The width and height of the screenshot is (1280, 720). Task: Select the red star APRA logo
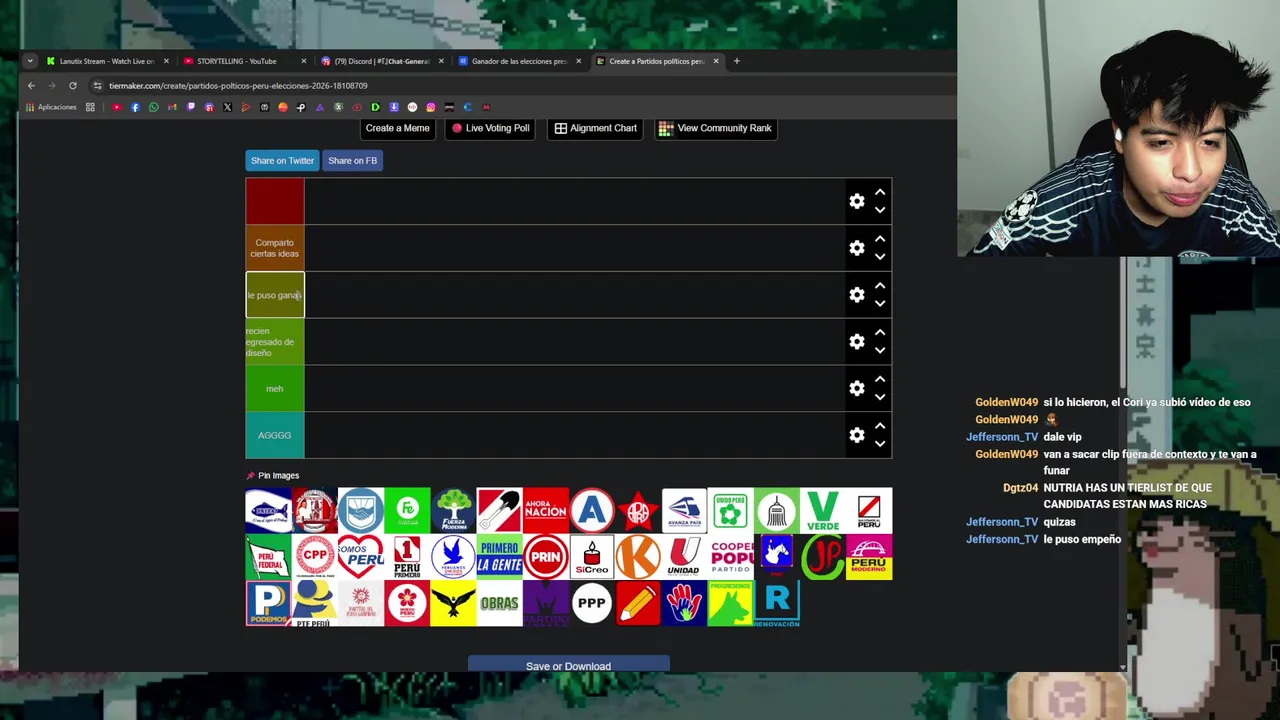point(638,511)
